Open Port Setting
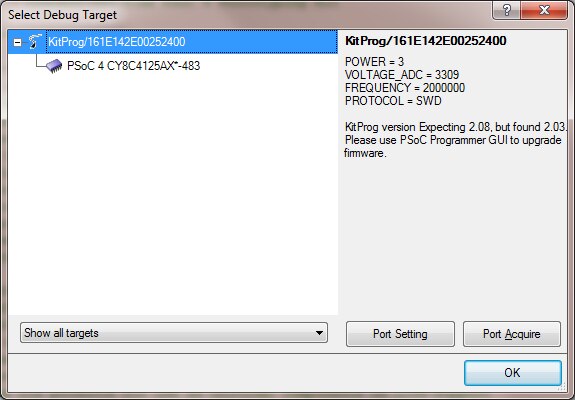 tap(400, 334)
